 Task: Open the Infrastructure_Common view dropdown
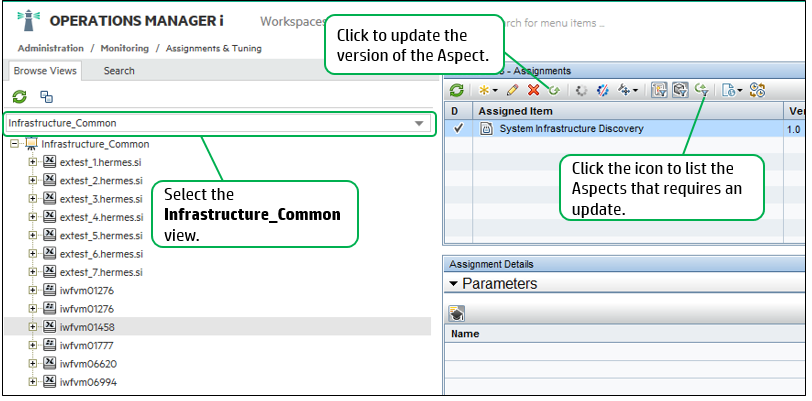419,124
